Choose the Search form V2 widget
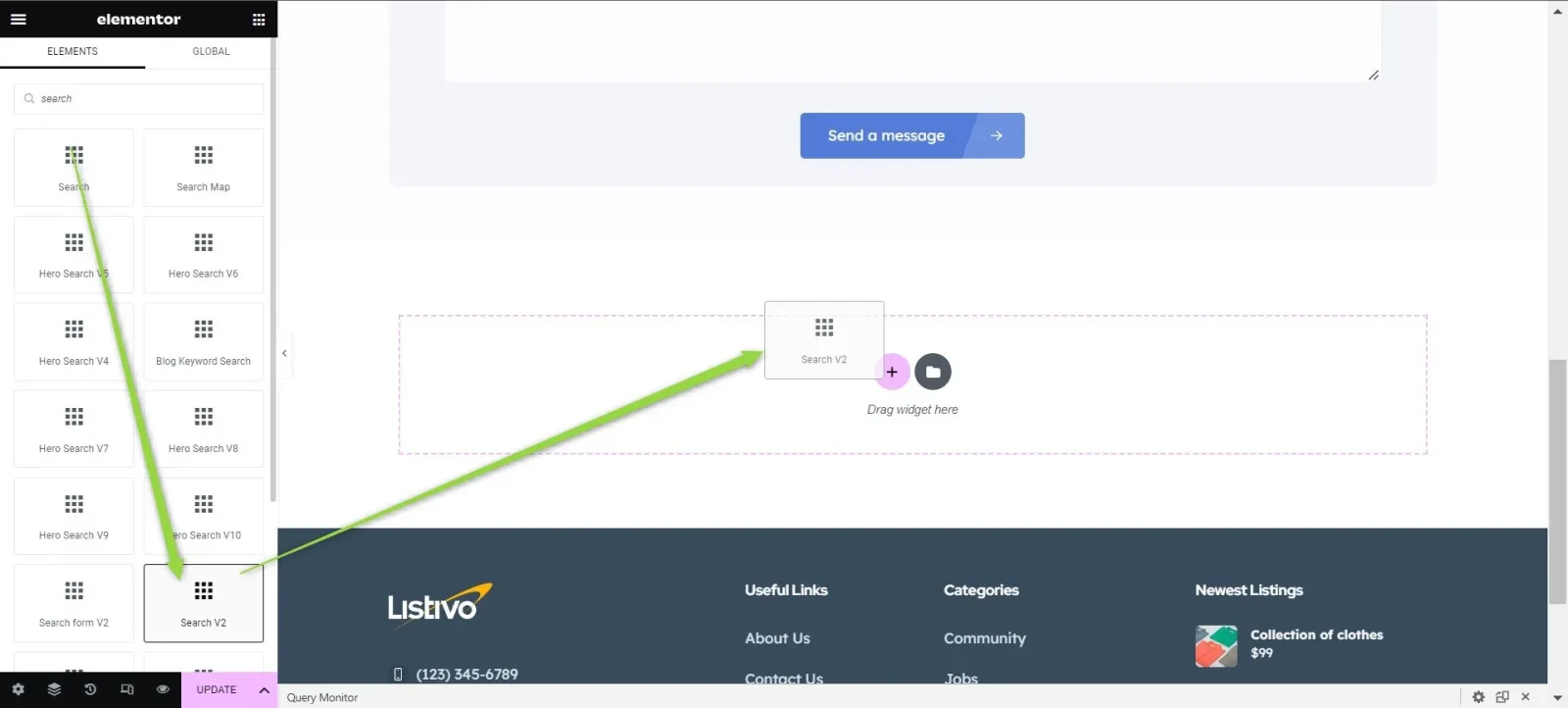Screen dimensions: 1568x708 (x=73, y=603)
